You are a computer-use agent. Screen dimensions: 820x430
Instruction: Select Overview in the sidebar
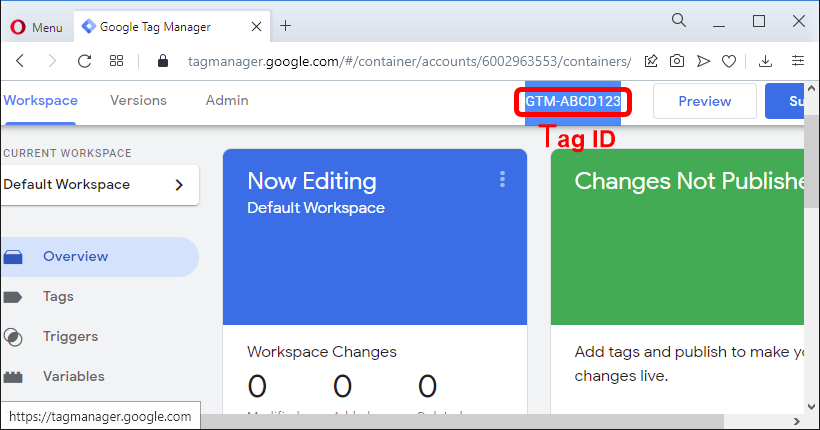tap(99, 257)
